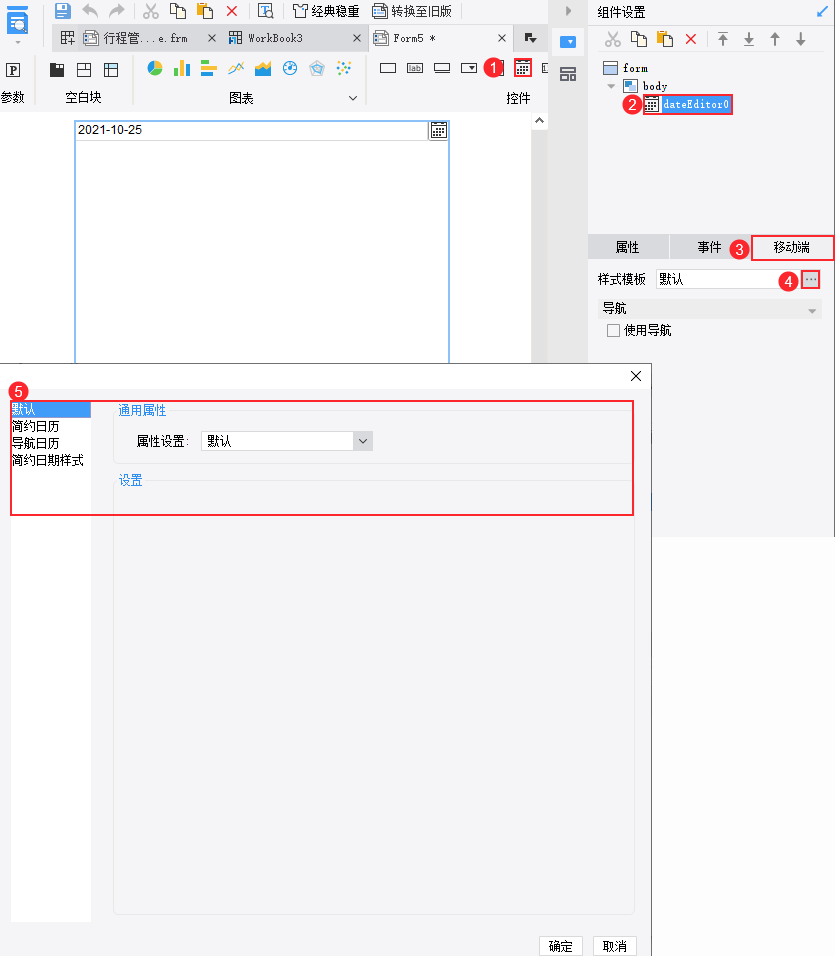Screen dimensions: 835x956
Task: Click the date editor widget icon
Action: pyautogui.click(x=522, y=68)
